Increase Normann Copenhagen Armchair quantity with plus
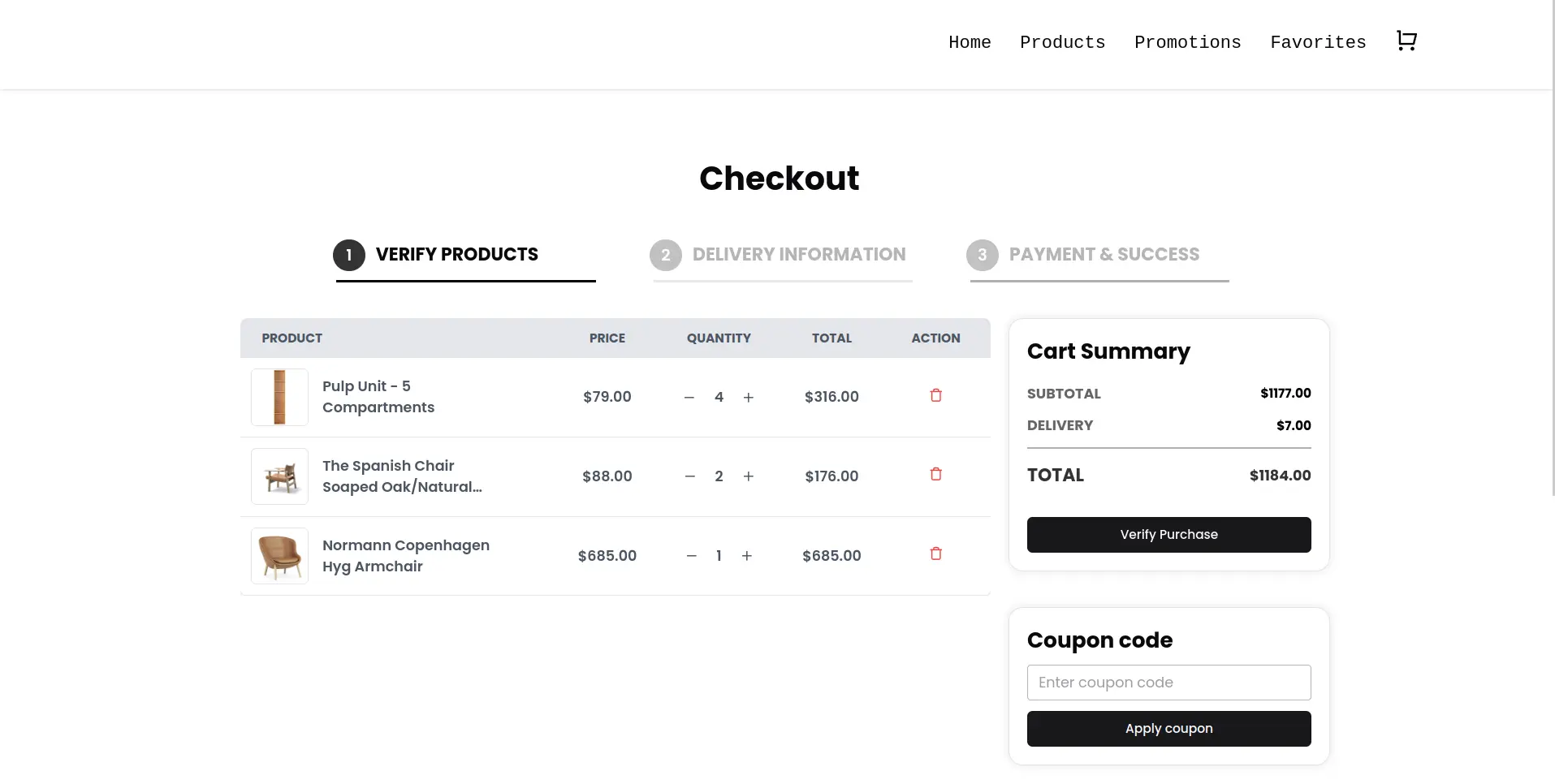 [746, 556]
